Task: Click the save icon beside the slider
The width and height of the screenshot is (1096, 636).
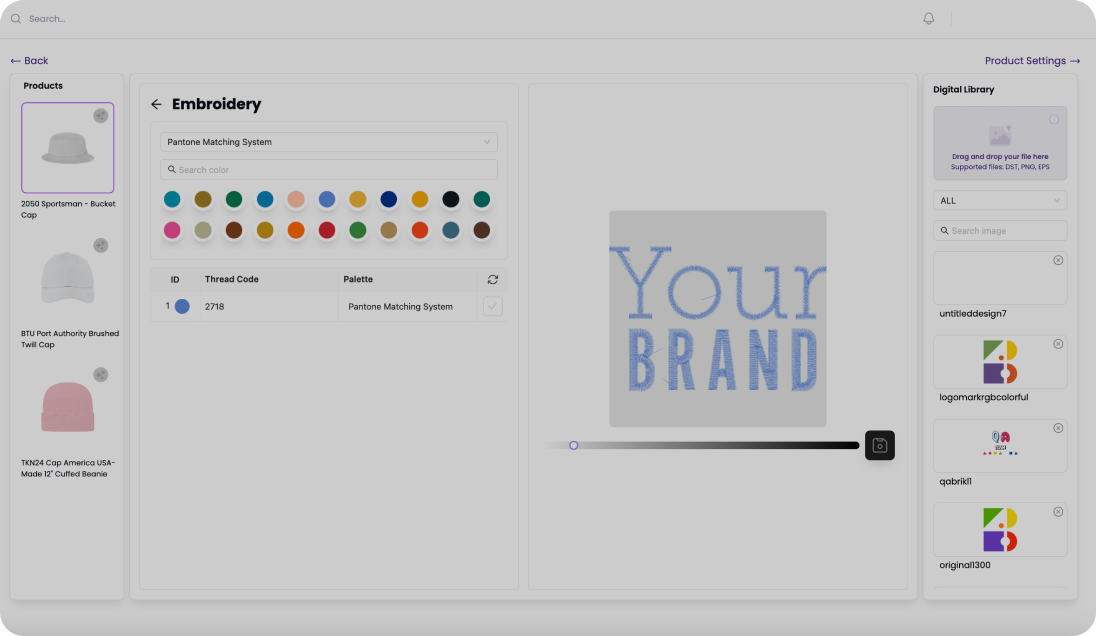Action: tap(879, 445)
